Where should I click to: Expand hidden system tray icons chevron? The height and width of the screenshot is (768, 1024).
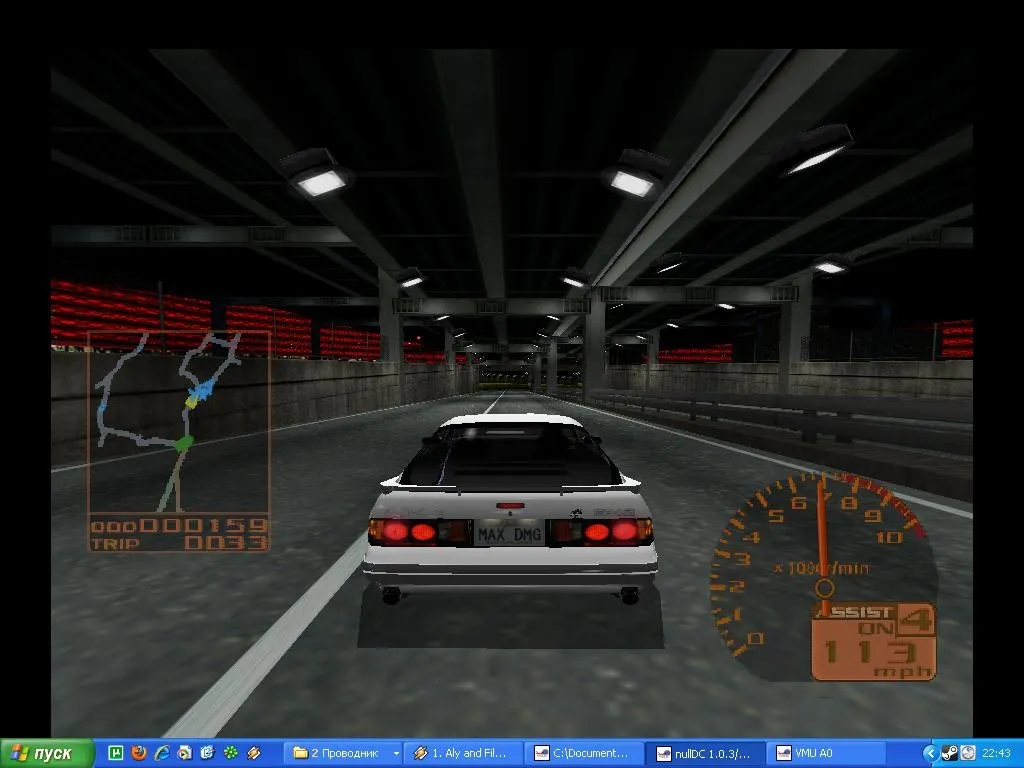[x=931, y=754]
